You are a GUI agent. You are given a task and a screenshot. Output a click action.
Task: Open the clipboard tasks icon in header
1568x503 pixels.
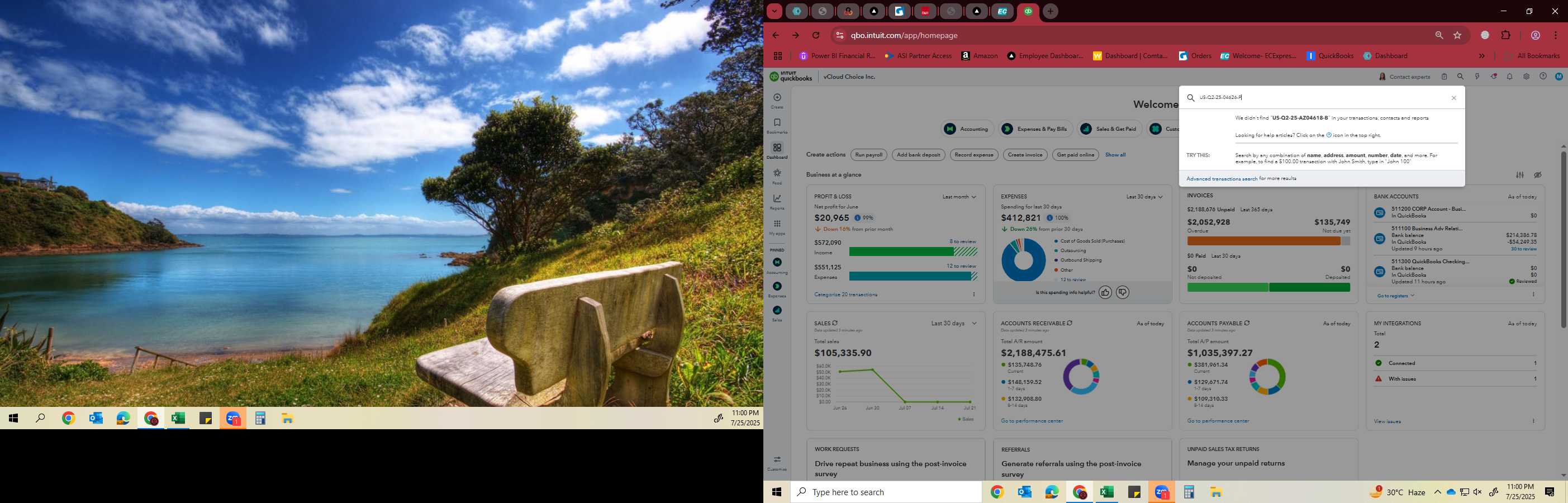[1444, 77]
